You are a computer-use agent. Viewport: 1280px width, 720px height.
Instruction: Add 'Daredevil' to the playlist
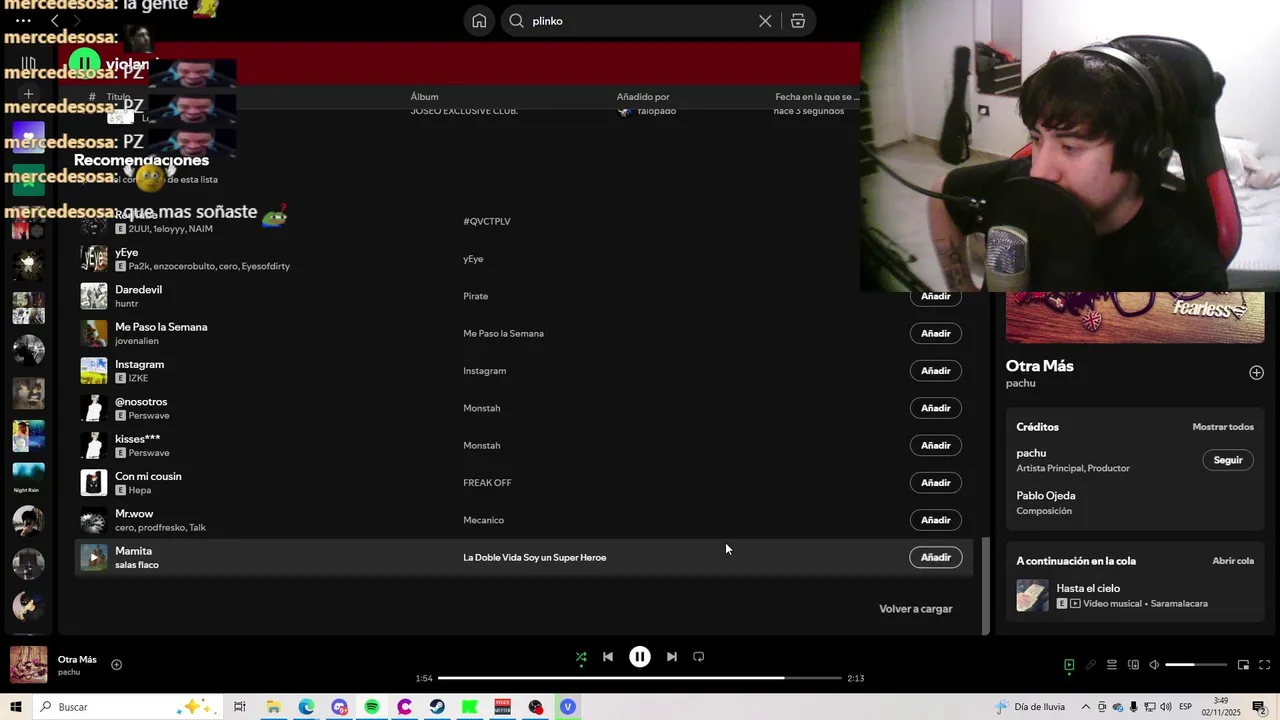[x=935, y=296]
